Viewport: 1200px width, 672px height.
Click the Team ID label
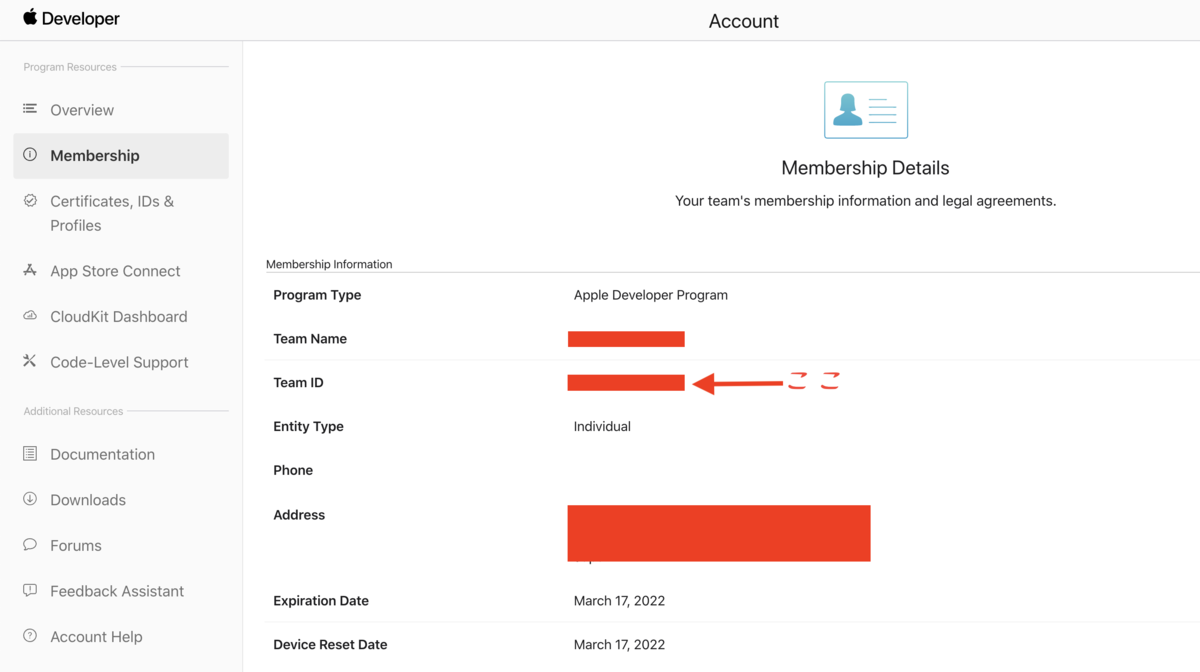(x=298, y=383)
